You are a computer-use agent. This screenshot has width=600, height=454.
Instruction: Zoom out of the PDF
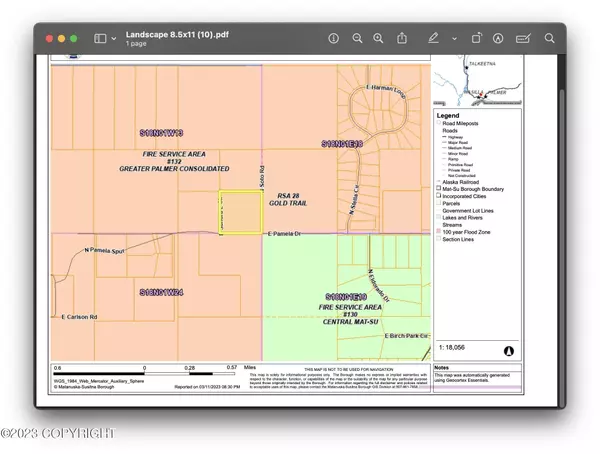tap(357, 38)
